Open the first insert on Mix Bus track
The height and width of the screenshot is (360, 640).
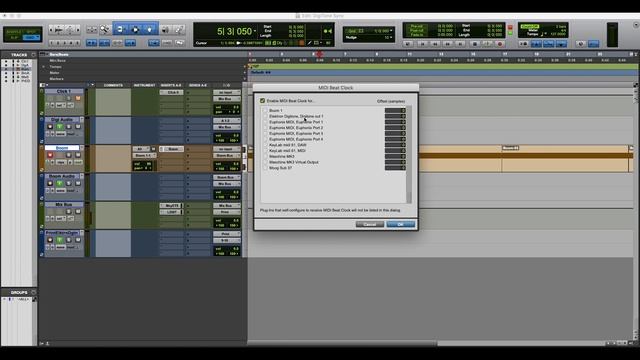click(x=171, y=206)
